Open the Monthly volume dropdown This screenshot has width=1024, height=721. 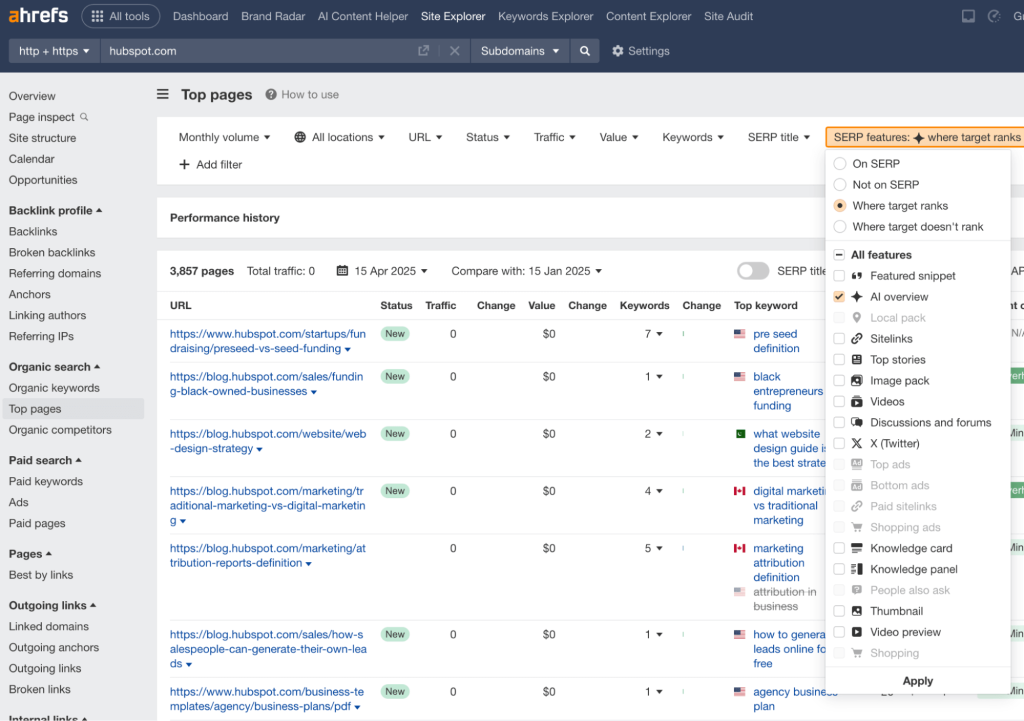coord(224,137)
